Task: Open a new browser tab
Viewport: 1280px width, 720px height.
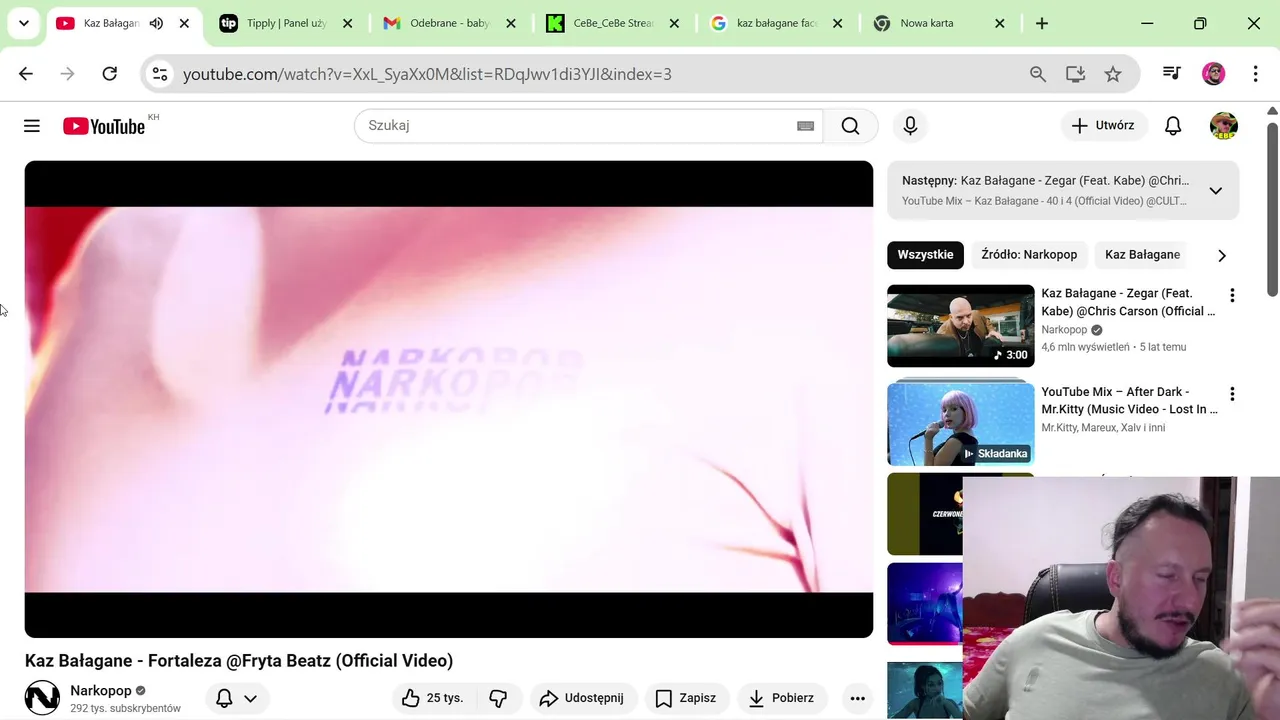Action: tap(1042, 23)
